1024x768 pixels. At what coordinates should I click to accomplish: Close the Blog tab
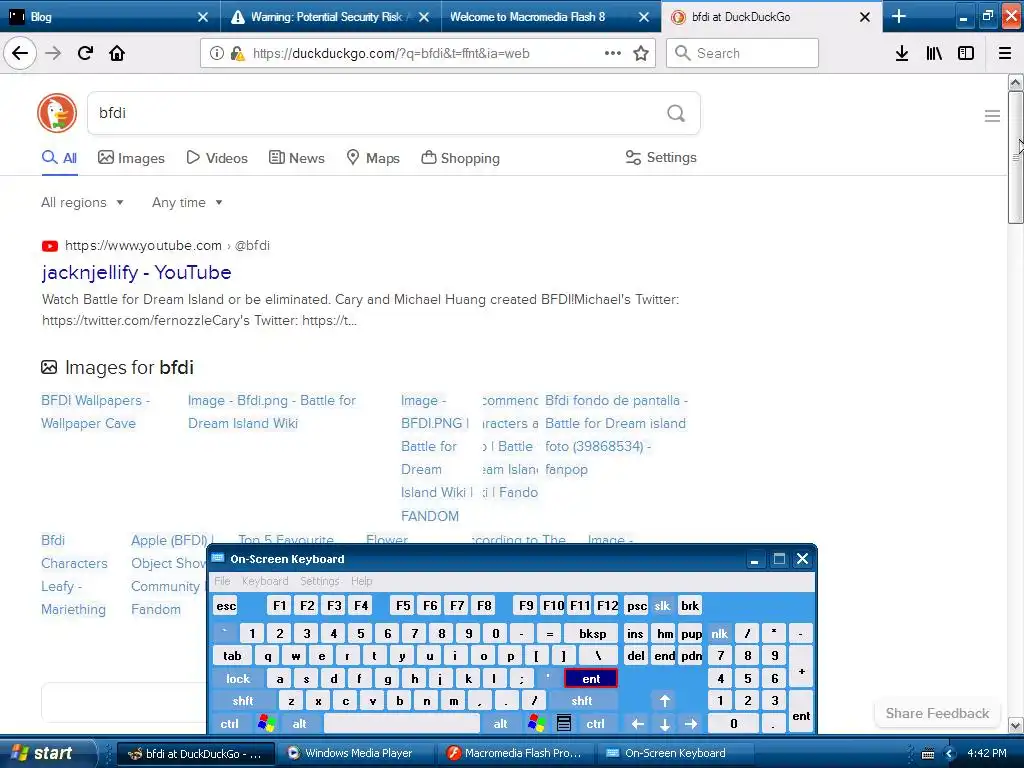[203, 17]
